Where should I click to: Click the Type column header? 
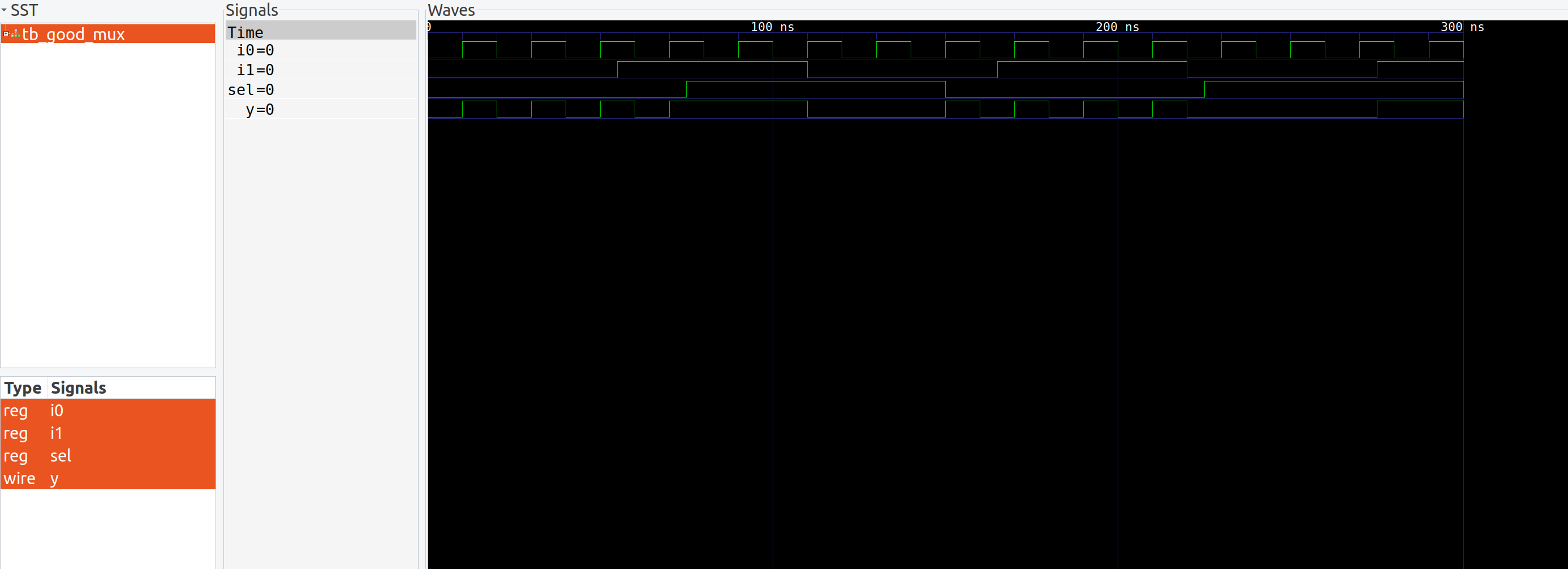click(23, 387)
